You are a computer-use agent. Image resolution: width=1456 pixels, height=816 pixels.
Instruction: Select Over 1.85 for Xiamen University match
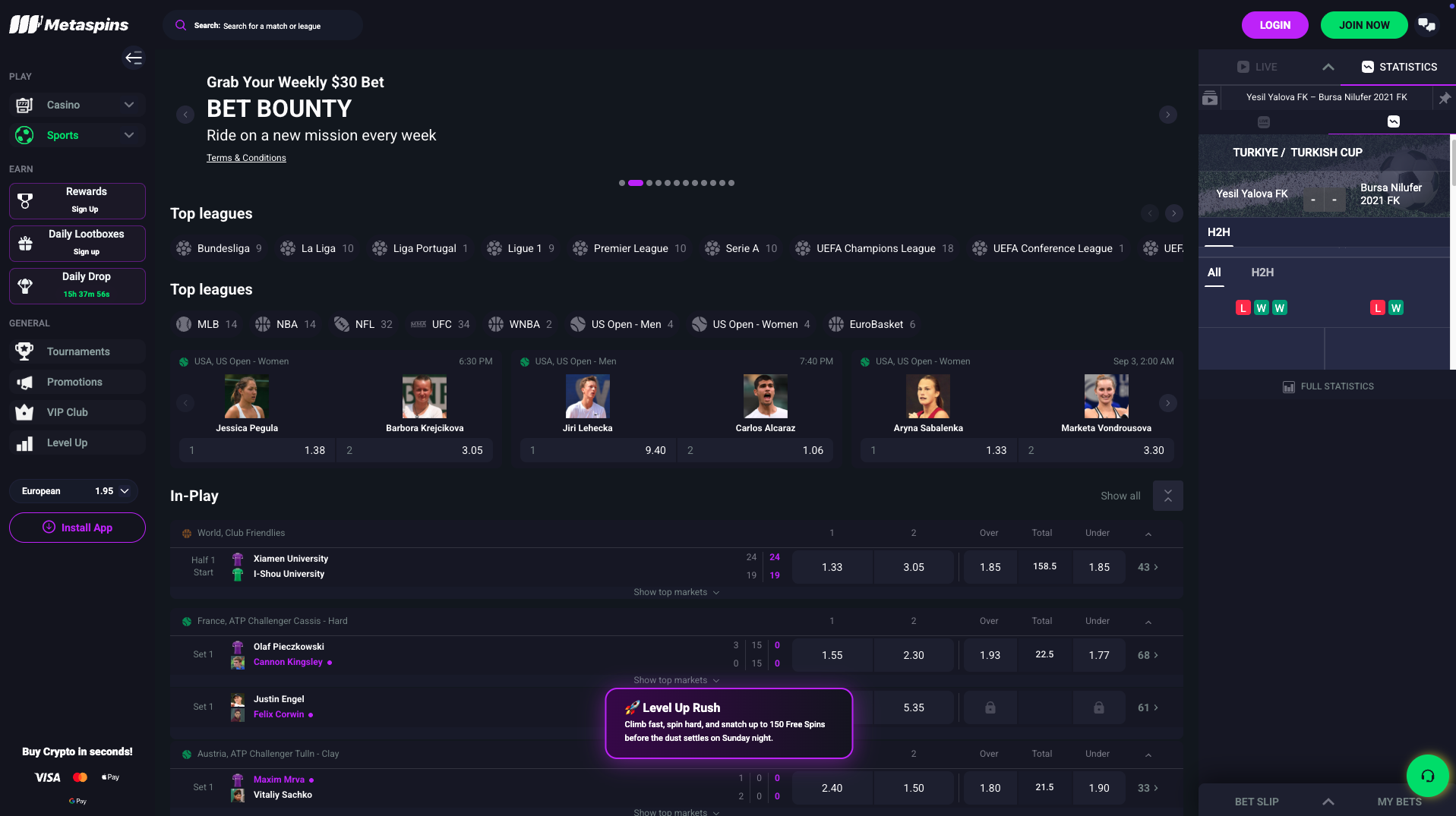(x=990, y=567)
